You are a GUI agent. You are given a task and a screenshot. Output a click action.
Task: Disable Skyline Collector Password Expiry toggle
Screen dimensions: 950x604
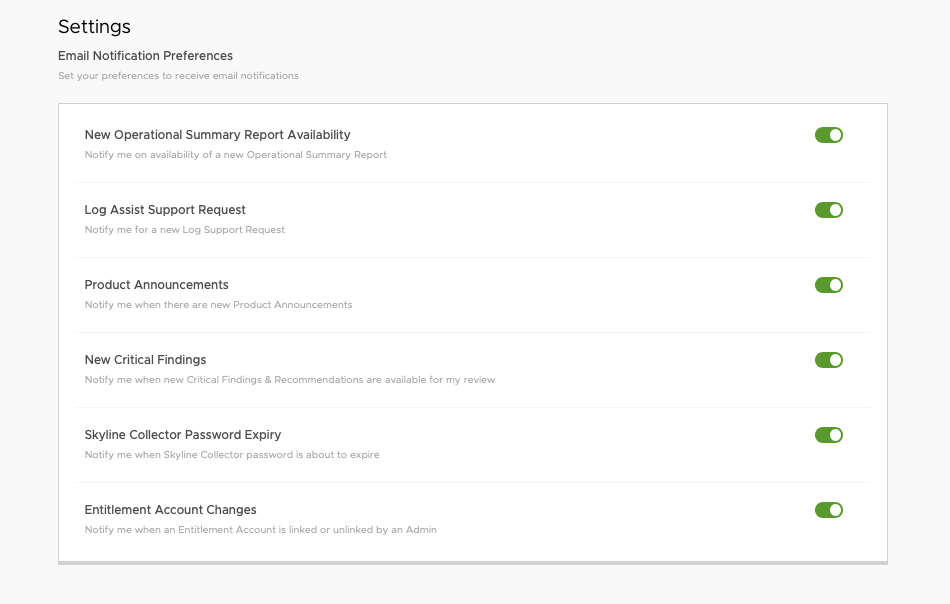(828, 435)
